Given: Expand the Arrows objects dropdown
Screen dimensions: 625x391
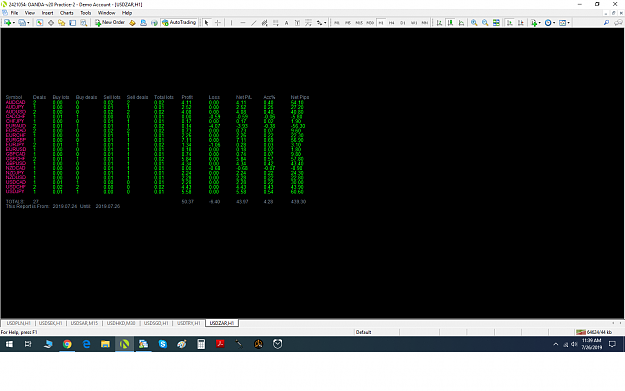Looking at the screenshot, I should coord(325,23).
